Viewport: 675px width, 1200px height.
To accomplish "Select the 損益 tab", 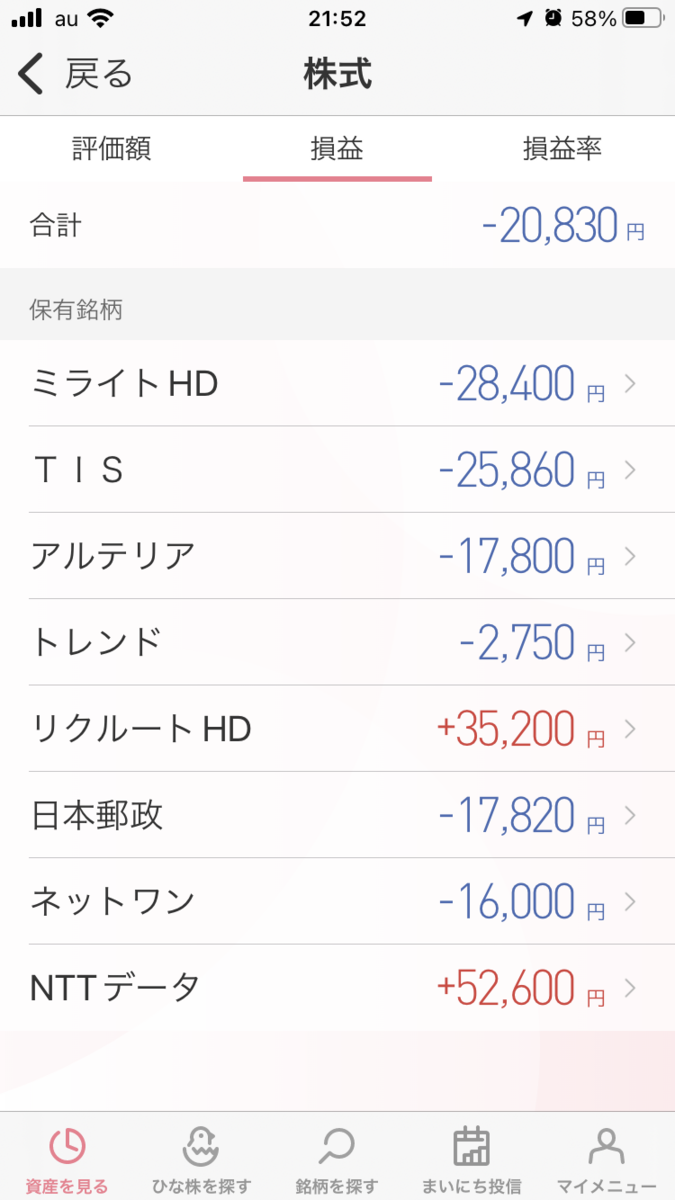I will coord(337,150).
